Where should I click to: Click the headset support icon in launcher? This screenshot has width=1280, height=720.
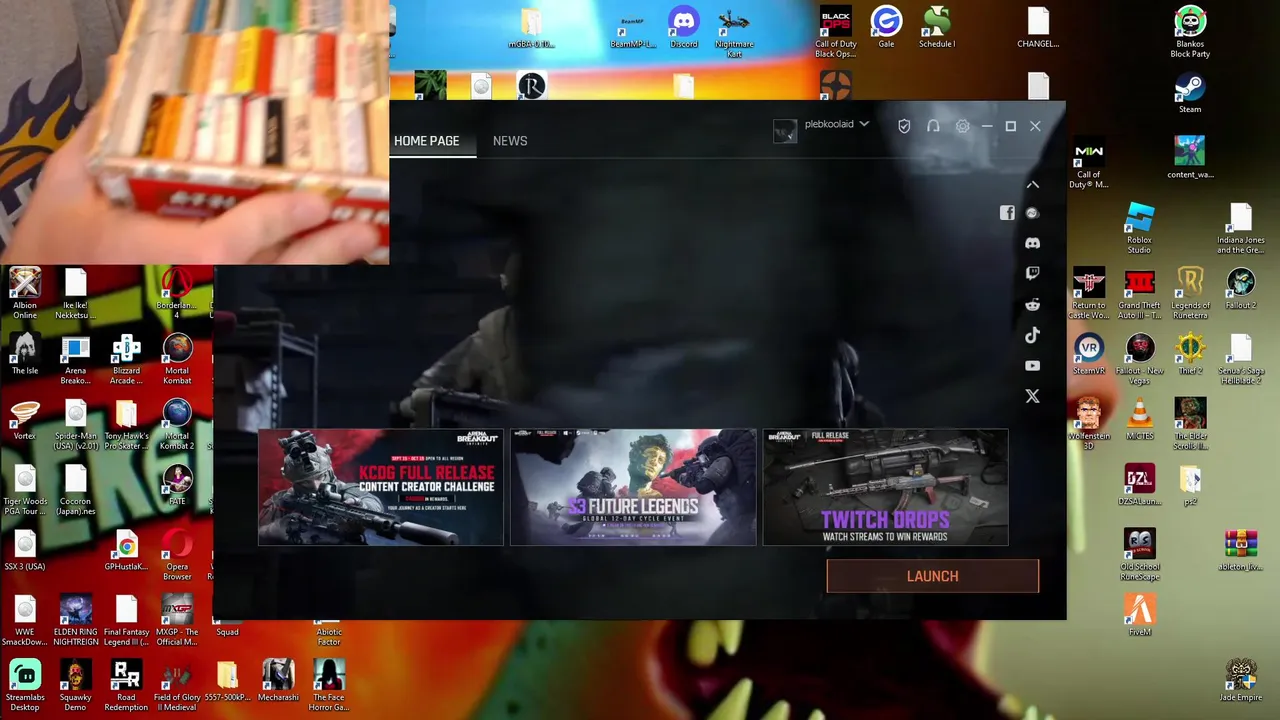[933, 126]
